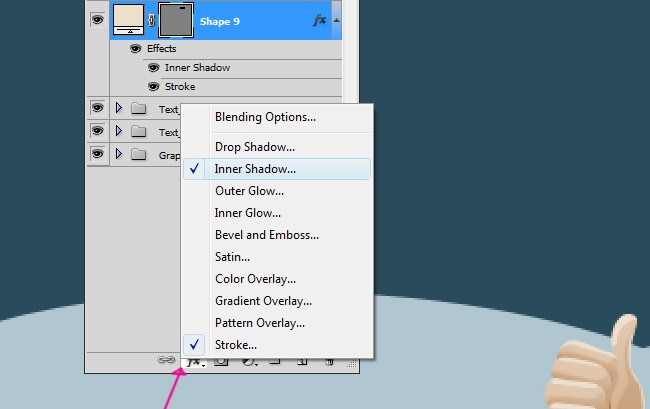Image resolution: width=650 pixels, height=409 pixels.
Task: Click the fx indicator on Shape 9 layer
Action: [319, 20]
